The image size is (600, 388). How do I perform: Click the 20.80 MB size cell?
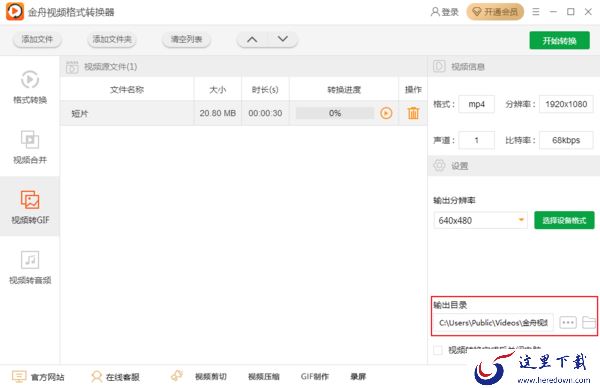click(x=218, y=113)
